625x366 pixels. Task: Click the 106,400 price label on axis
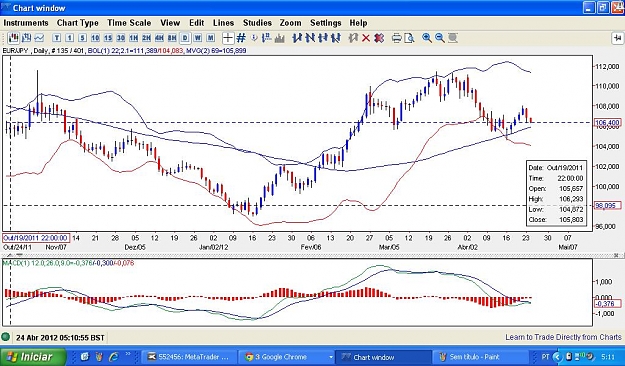(607, 123)
